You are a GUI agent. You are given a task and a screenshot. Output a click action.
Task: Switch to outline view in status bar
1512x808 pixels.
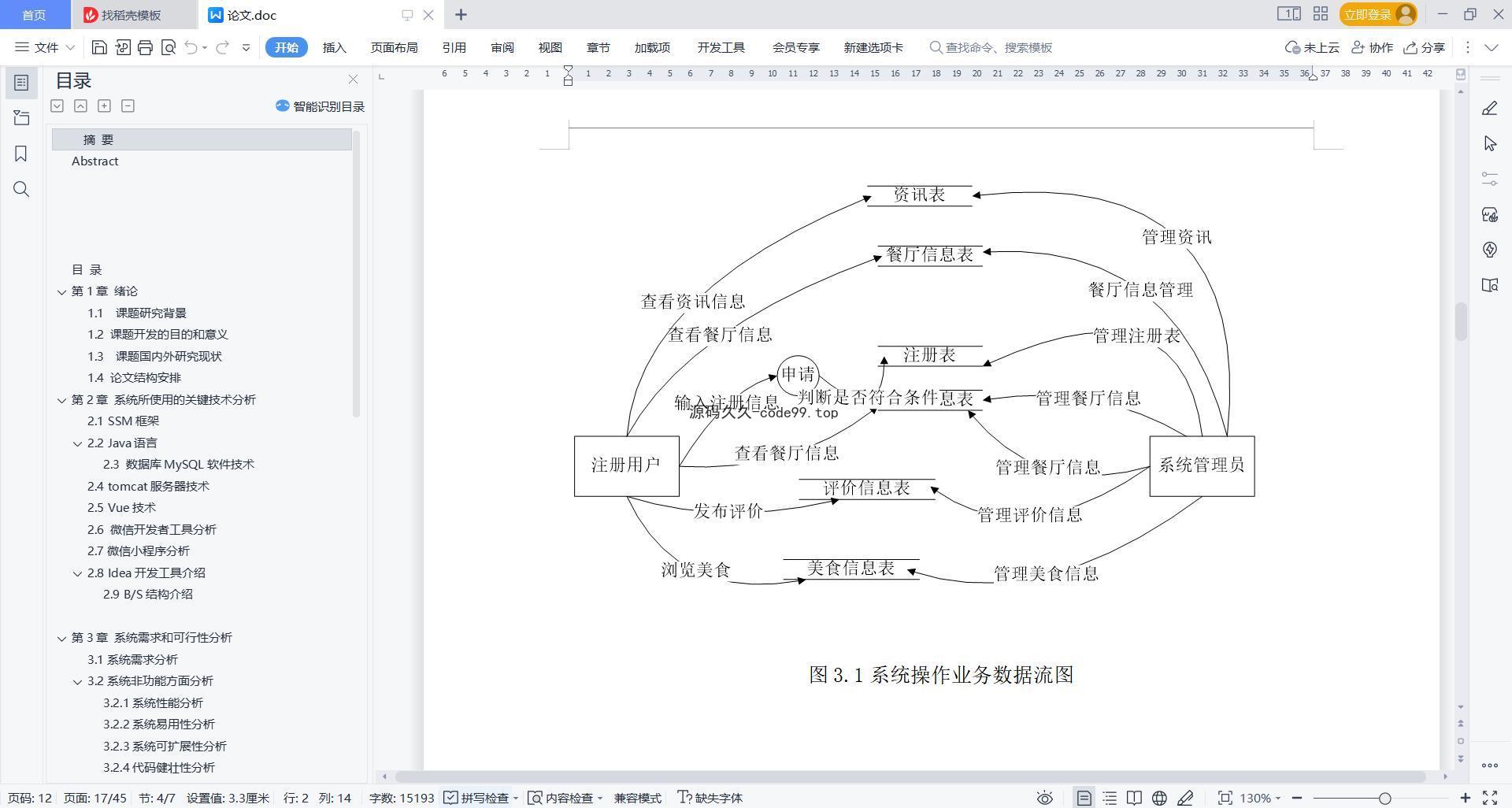[x=1109, y=798]
